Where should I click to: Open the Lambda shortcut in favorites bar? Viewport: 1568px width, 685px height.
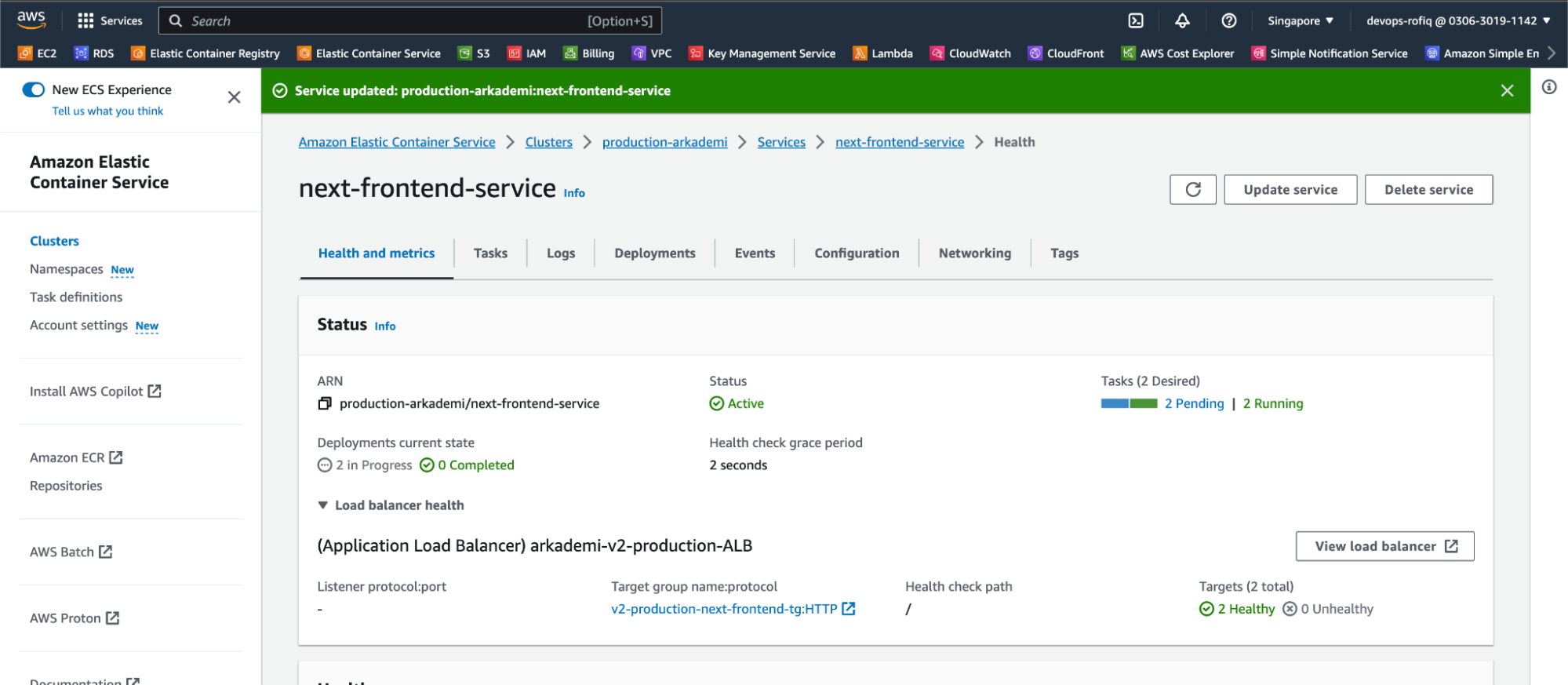pyautogui.click(x=883, y=53)
